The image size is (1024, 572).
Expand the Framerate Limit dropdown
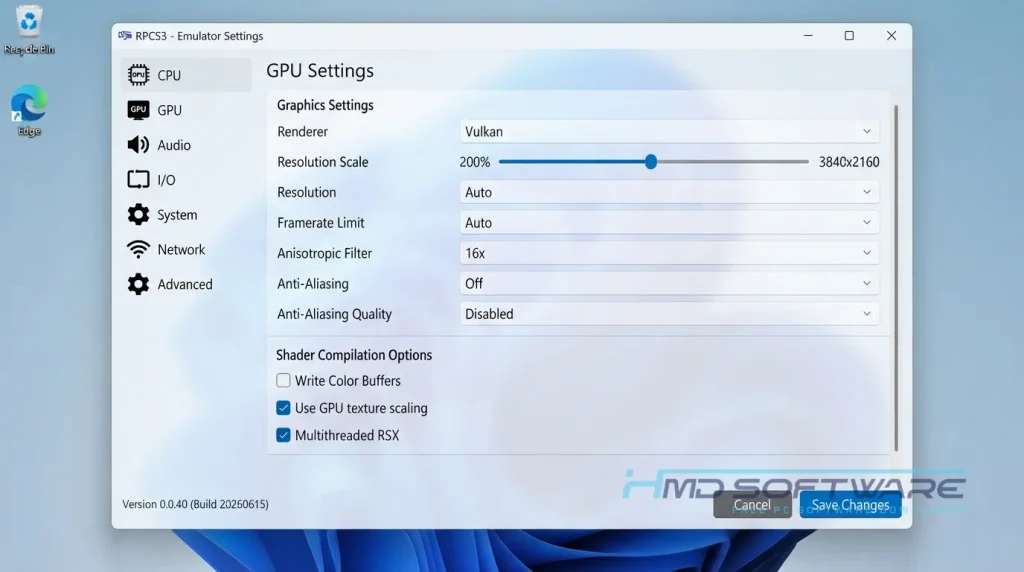tap(669, 223)
